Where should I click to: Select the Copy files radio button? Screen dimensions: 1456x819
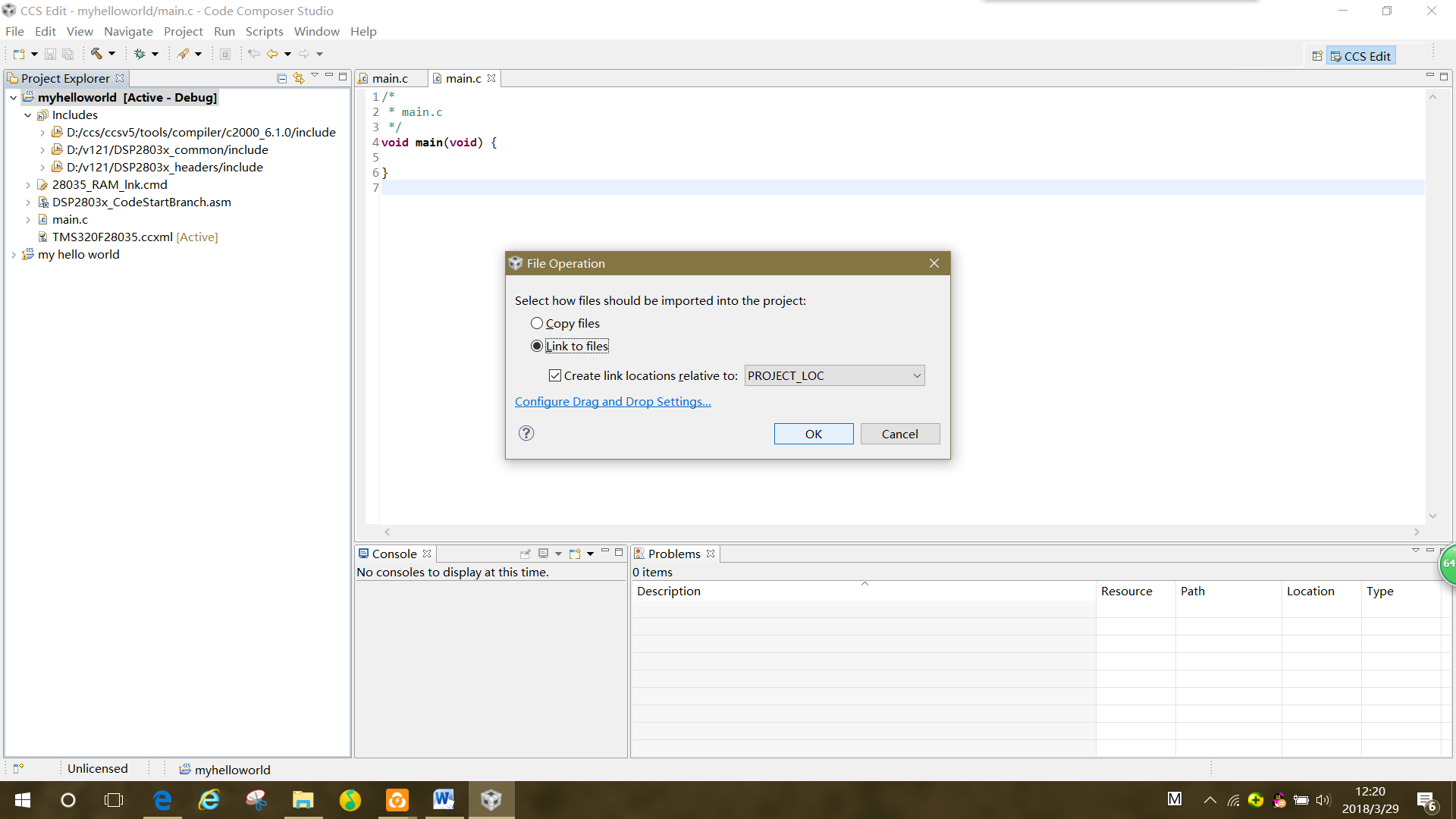537,323
